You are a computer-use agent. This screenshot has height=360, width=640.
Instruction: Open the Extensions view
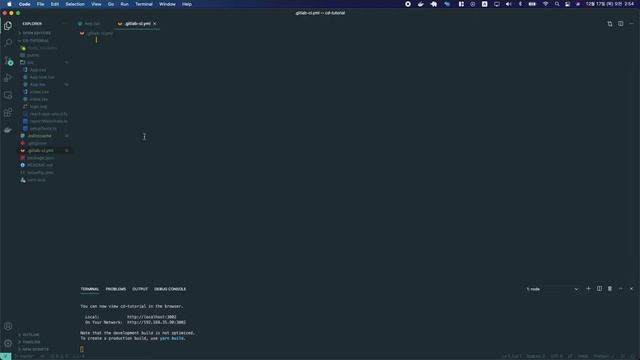pyautogui.click(x=8, y=113)
